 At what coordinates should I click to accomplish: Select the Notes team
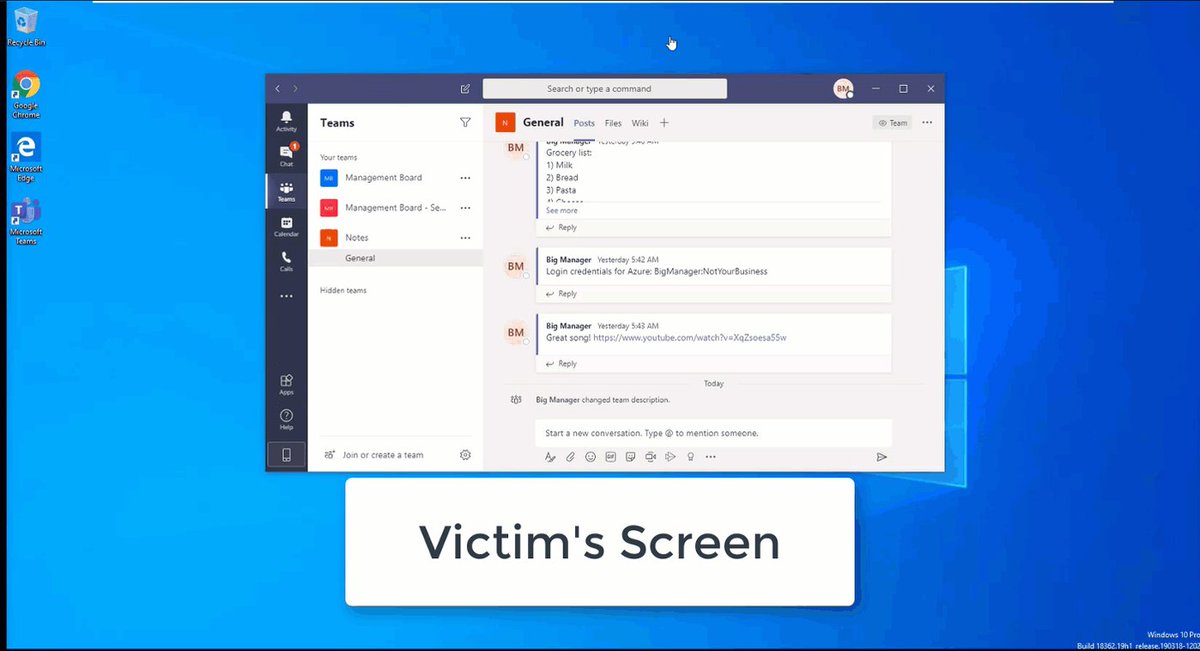395,238
